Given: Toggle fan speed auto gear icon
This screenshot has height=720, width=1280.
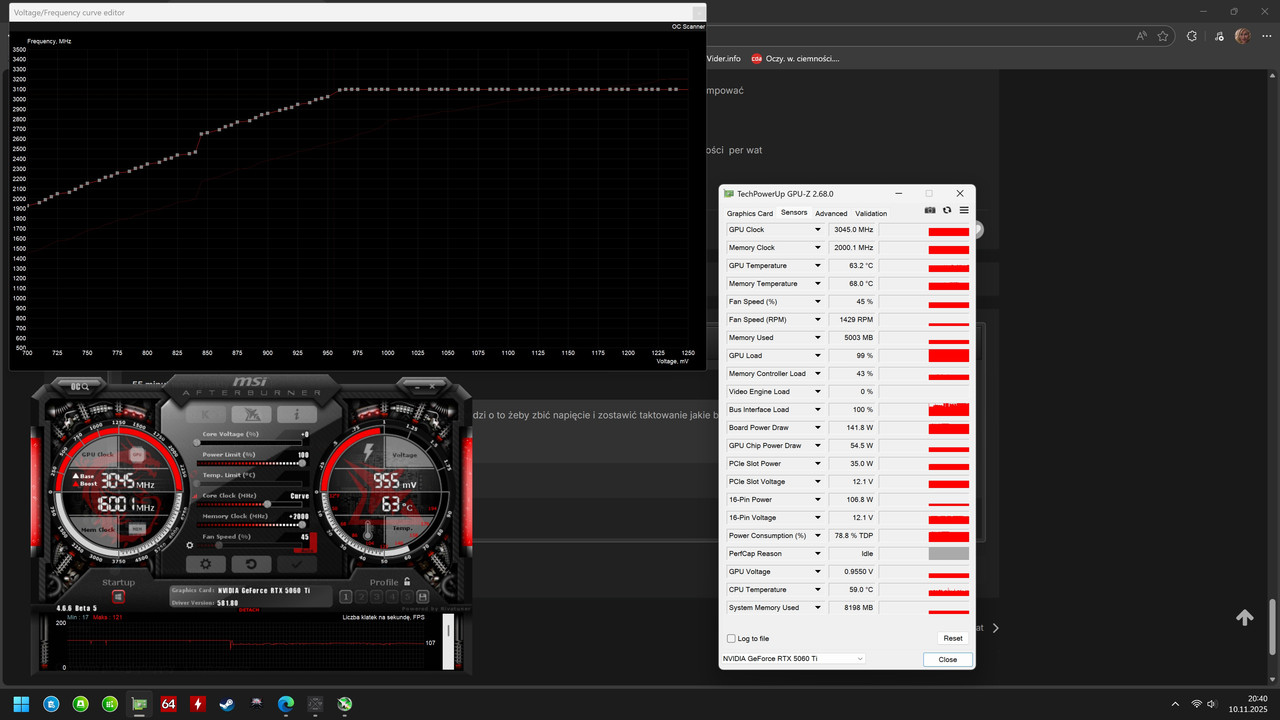Looking at the screenshot, I should 190,545.
